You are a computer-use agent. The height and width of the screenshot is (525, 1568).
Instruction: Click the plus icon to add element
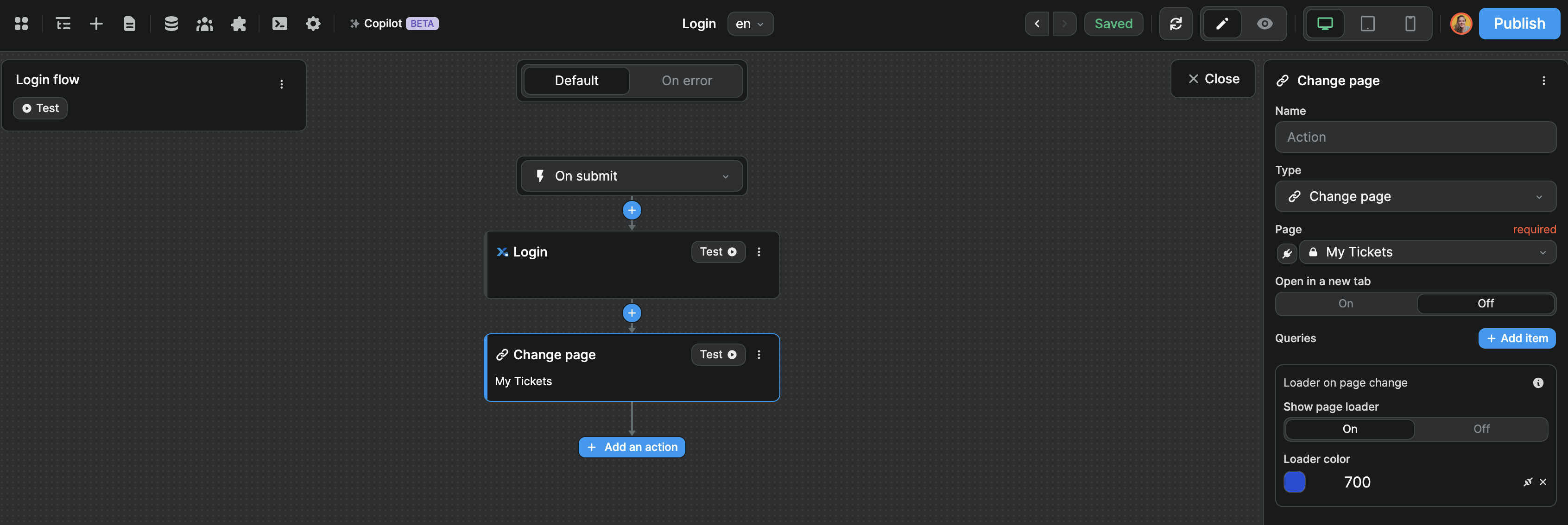[x=96, y=24]
